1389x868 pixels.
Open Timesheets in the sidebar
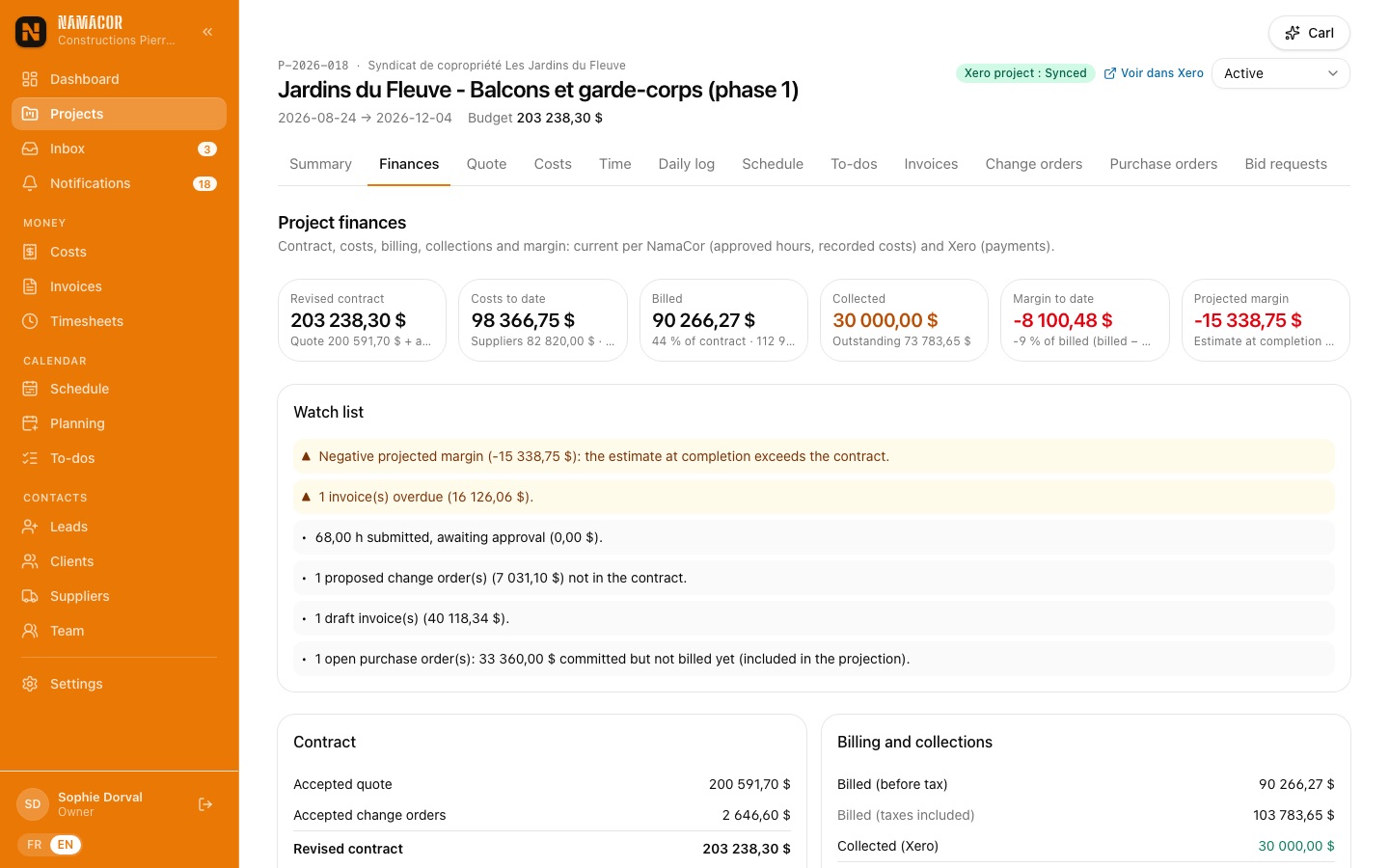click(119, 321)
